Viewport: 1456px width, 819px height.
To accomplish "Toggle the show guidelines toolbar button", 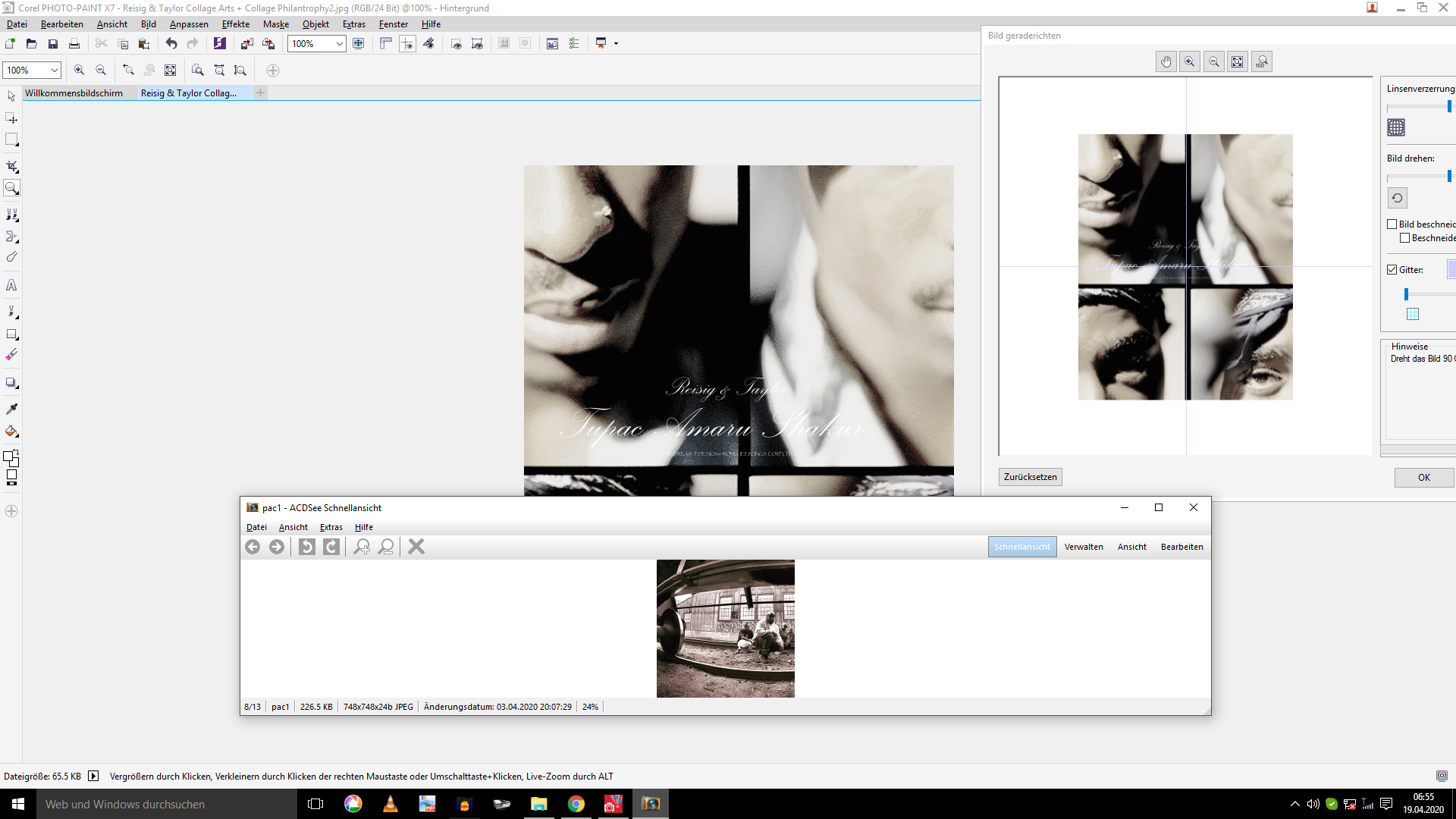I will click(x=407, y=44).
